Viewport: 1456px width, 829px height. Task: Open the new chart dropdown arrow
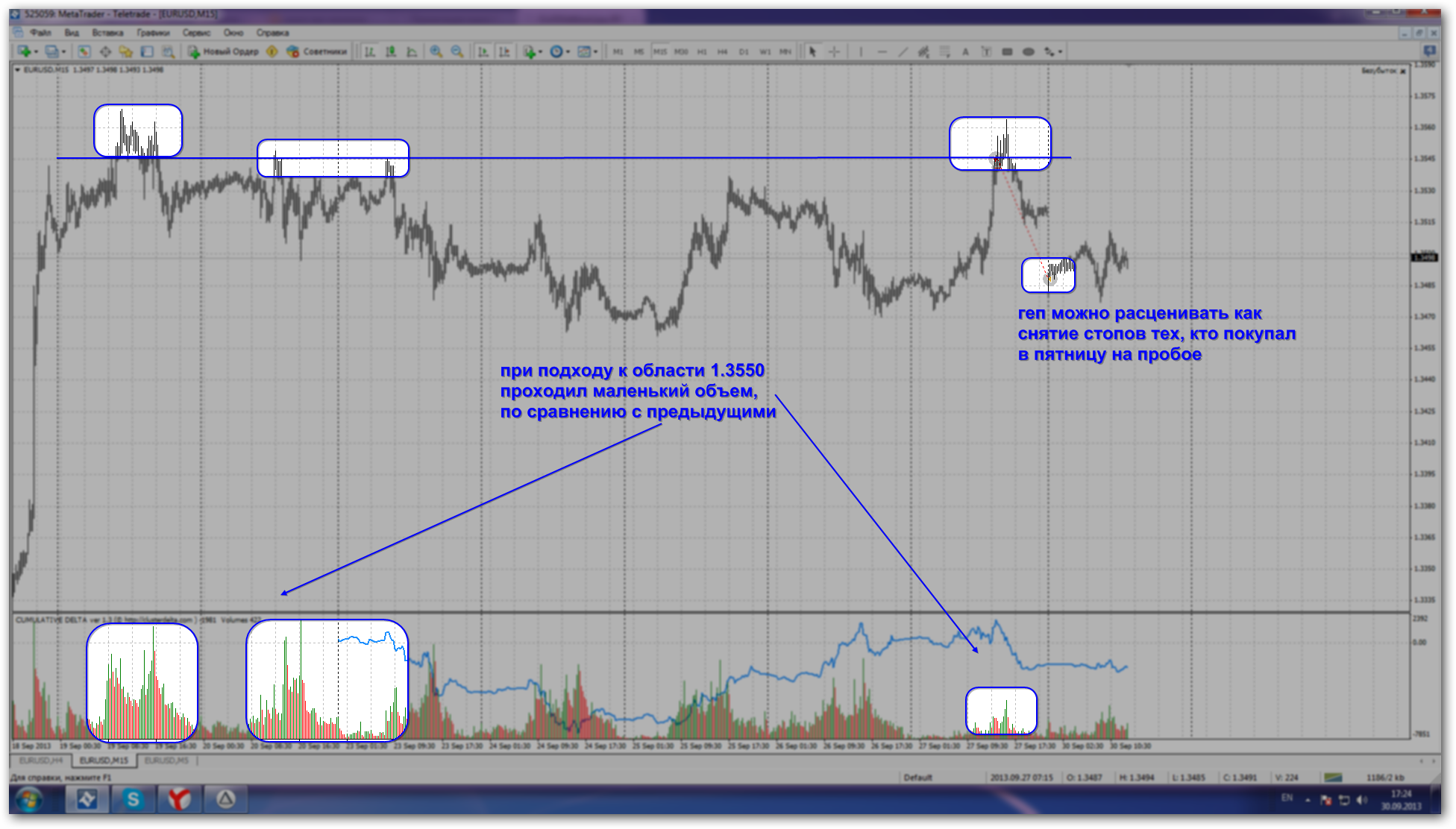[36, 51]
